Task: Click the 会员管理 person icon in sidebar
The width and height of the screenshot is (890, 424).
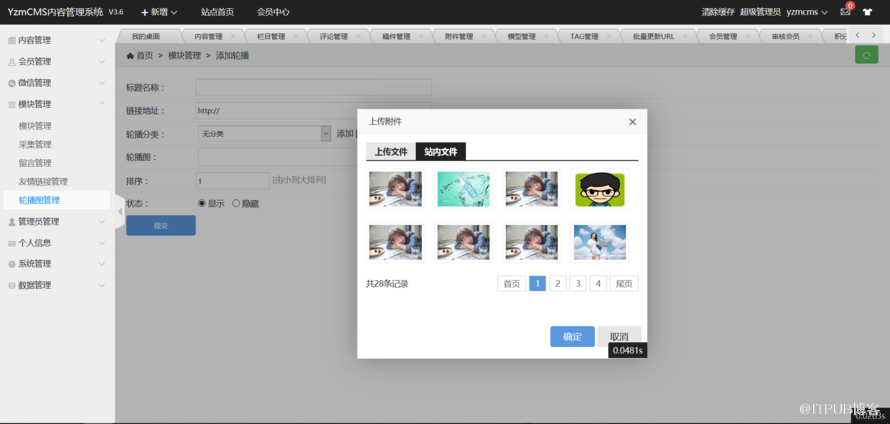Action: (12, 62)
